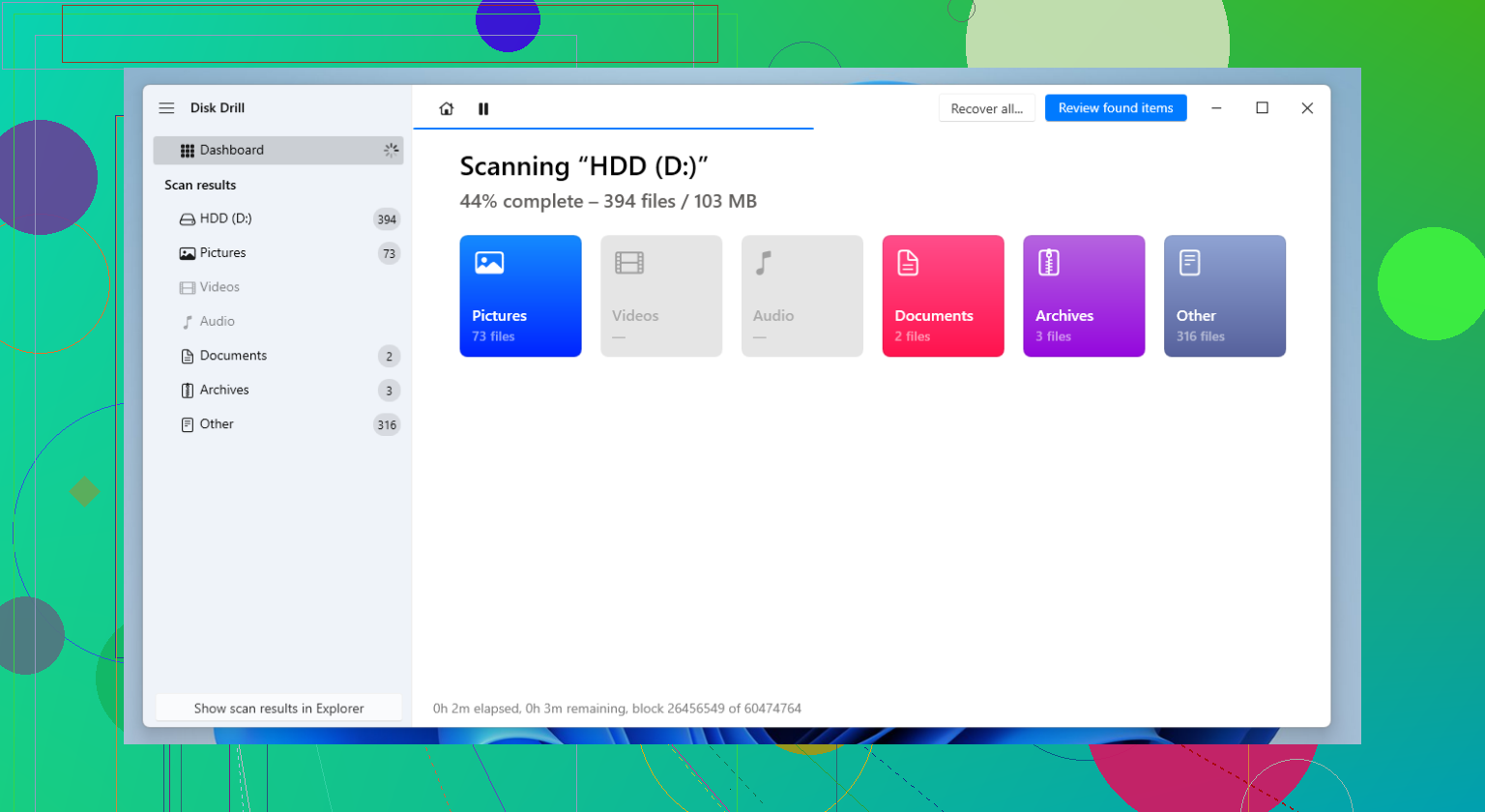
Task: Click the 3 count badge beside Archives
Action: coord(389,391)
